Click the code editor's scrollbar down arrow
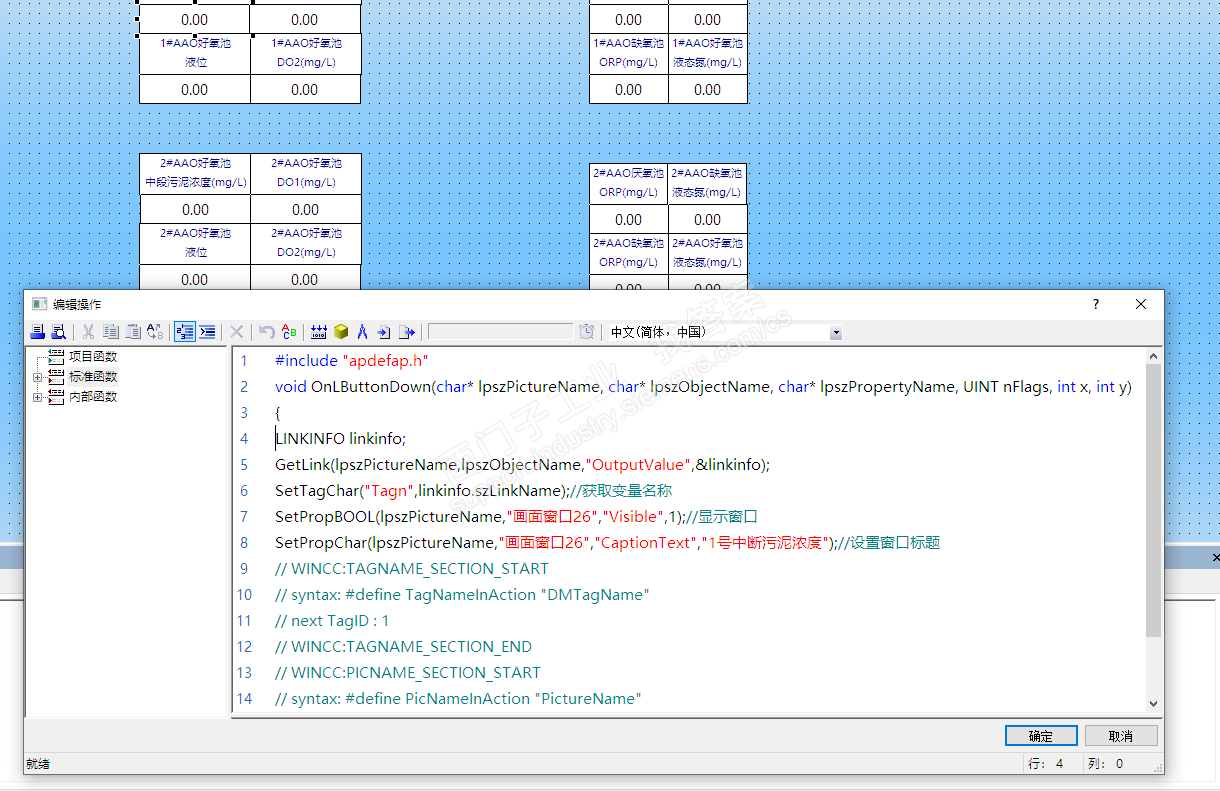Viewport: 1220px width, 791px height. (1153, 704)
